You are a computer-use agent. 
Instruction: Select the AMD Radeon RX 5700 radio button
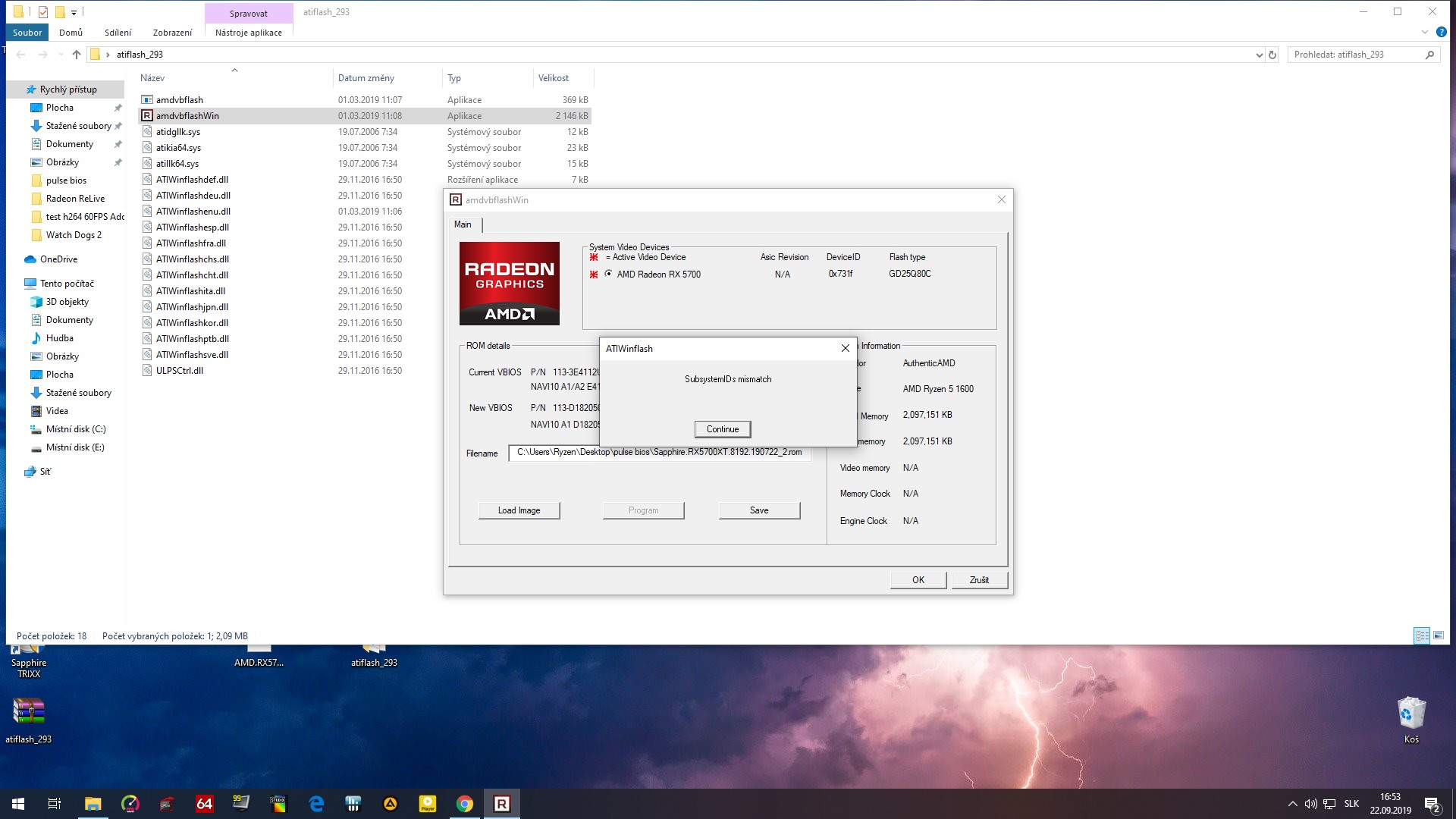(x=608, y=274)
